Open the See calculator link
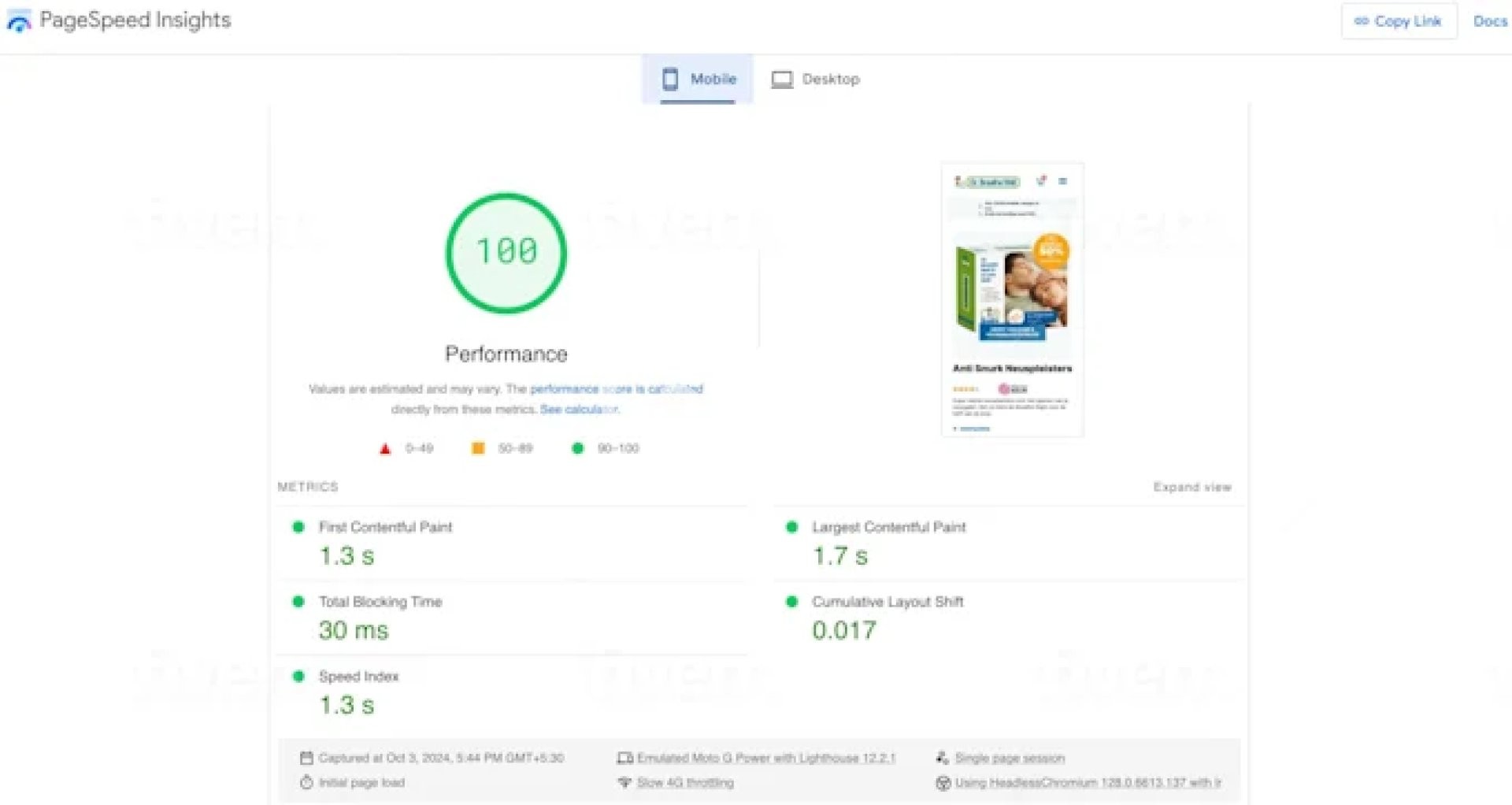Image resolution: width=1512 pixels, height=805 pixels. (x=579, y=409)
